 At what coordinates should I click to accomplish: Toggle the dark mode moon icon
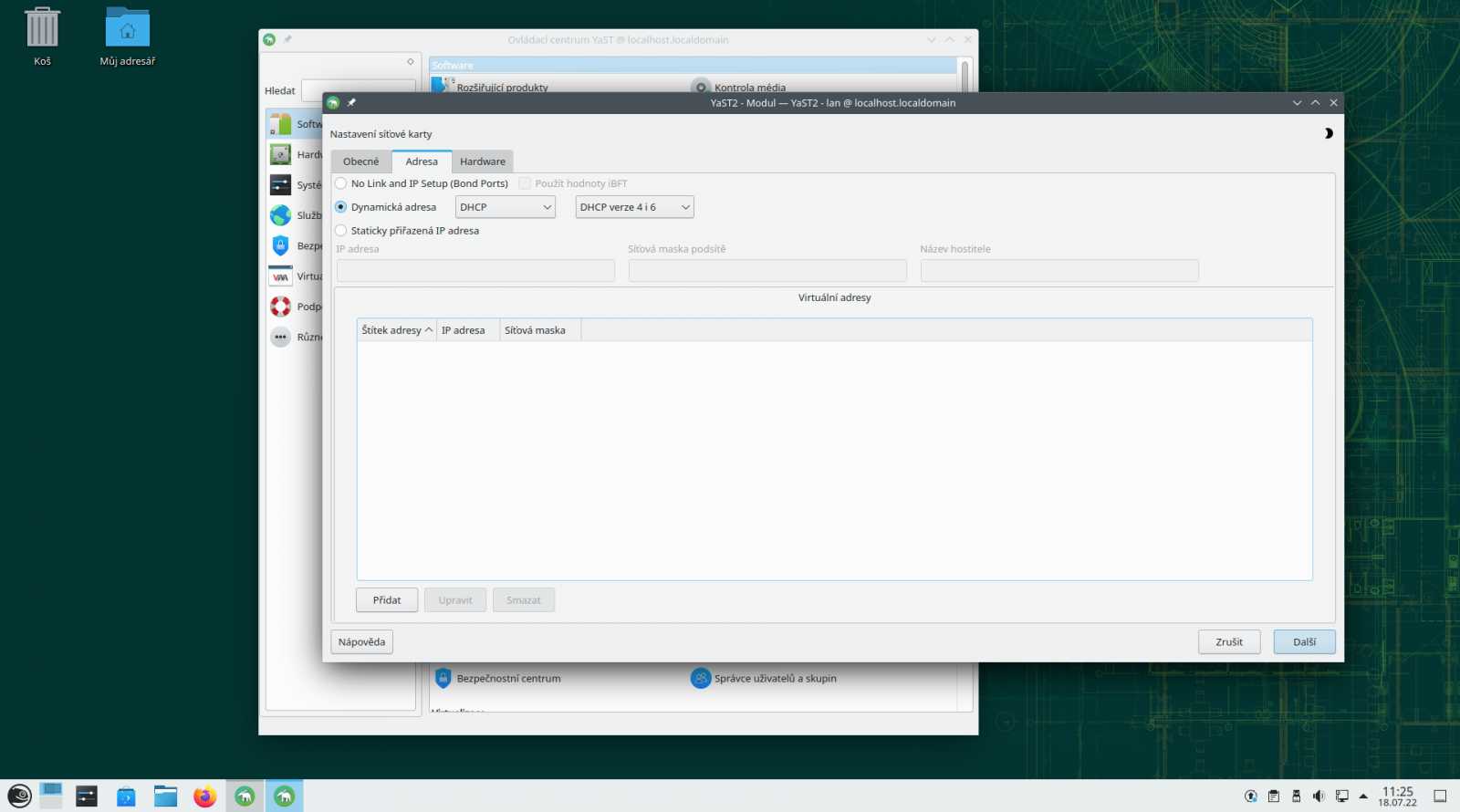point(1328,133)
